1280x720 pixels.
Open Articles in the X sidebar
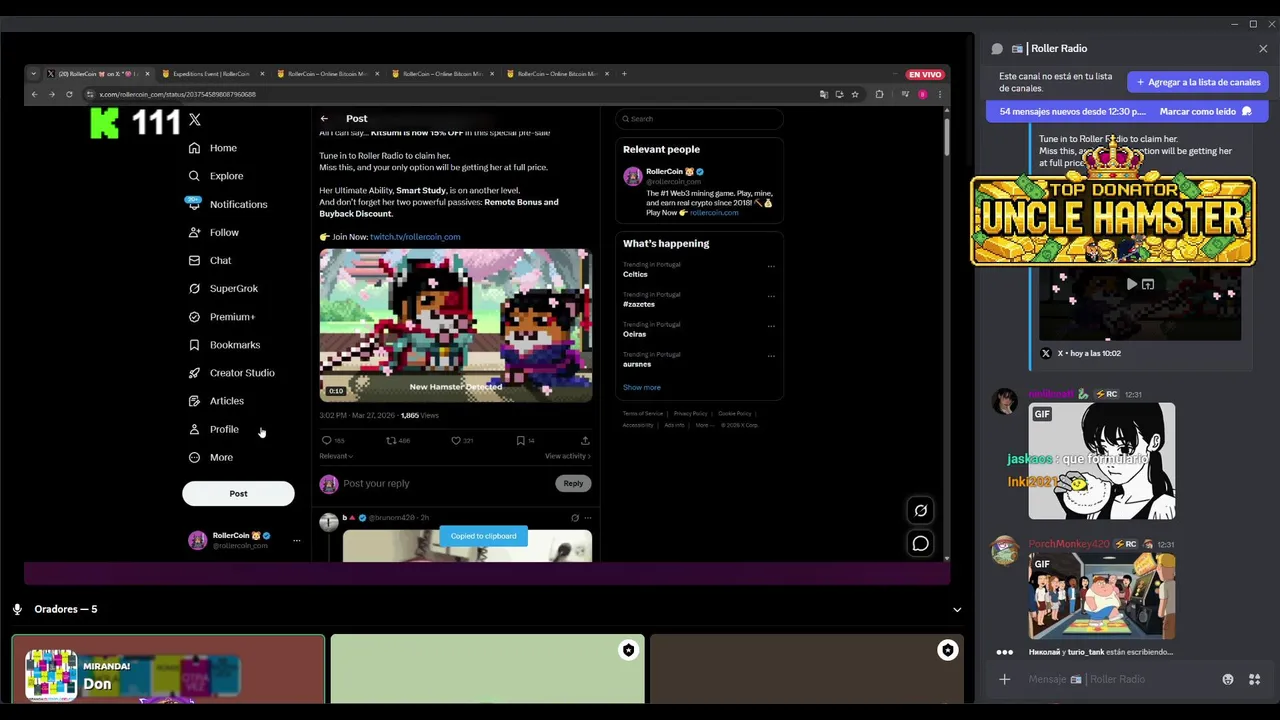216,401
